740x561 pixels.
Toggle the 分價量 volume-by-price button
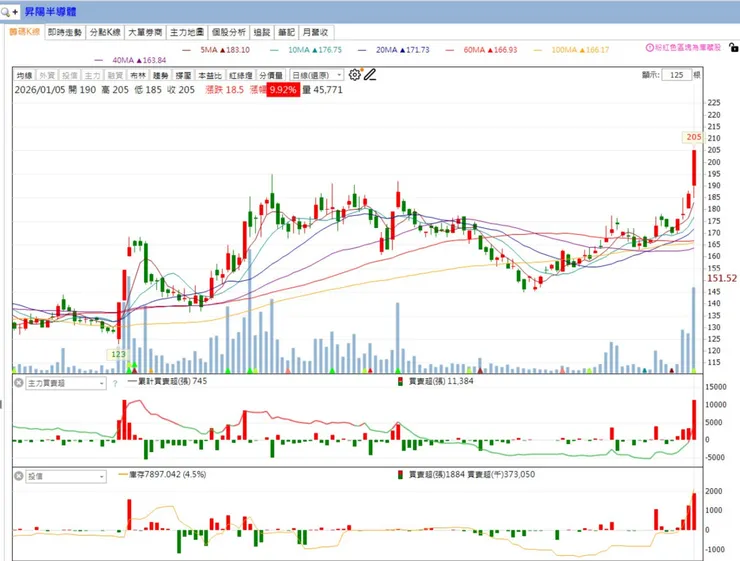click(x=271, y=75)
